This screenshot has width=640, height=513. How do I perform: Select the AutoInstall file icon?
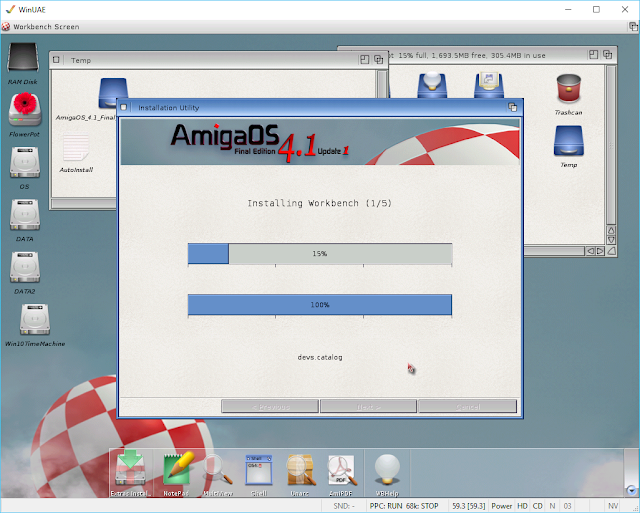tap(76, 148)
